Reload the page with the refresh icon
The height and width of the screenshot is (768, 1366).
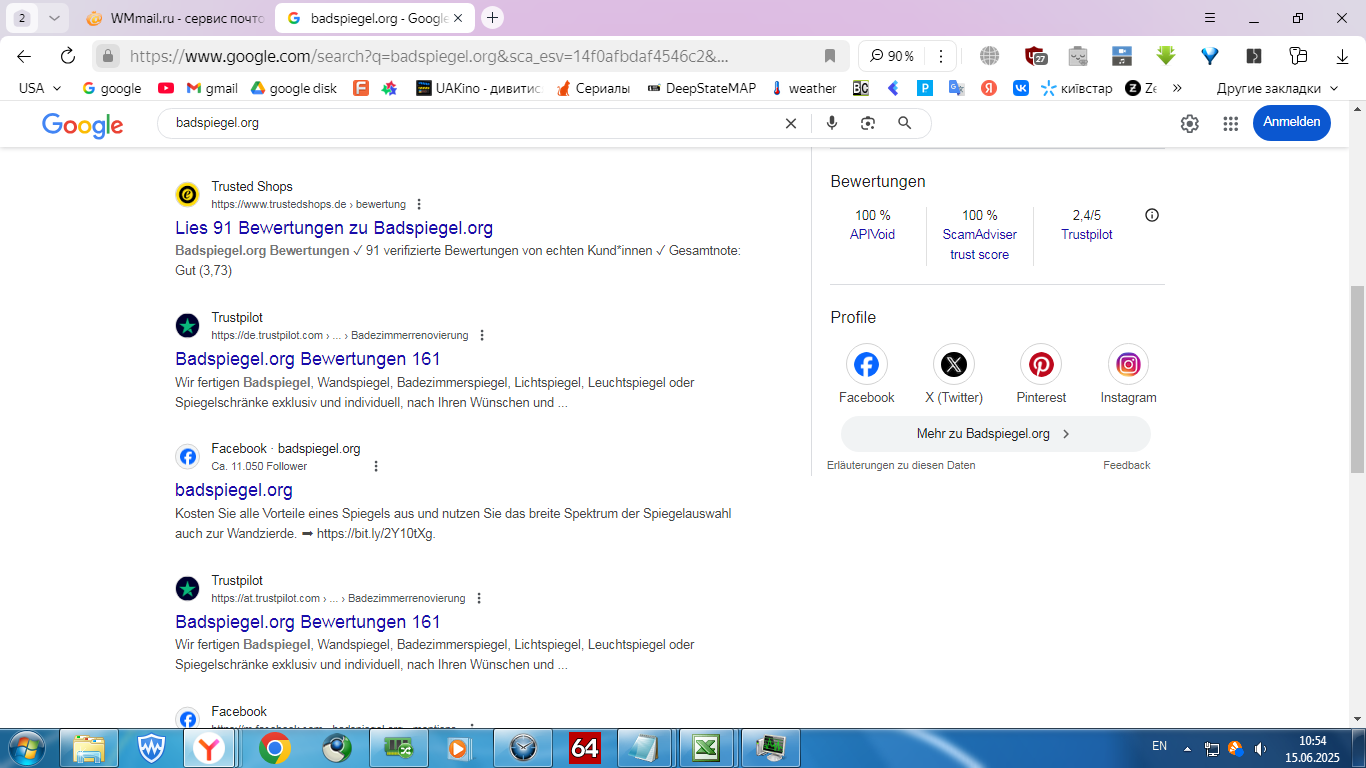tap(68, 56)
